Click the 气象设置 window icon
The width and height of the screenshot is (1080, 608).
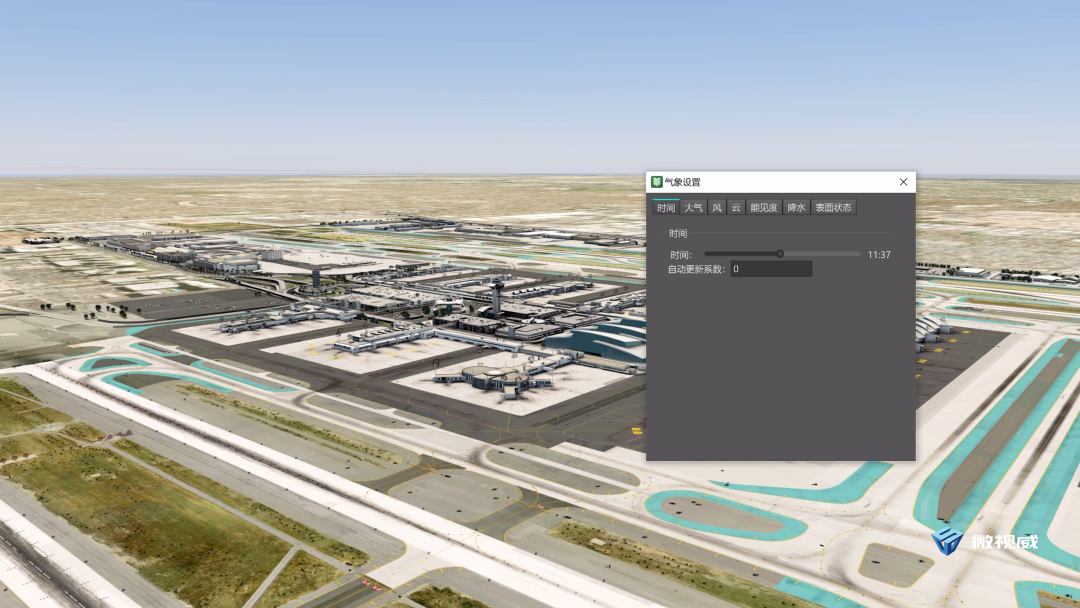[x=656, y=182]
